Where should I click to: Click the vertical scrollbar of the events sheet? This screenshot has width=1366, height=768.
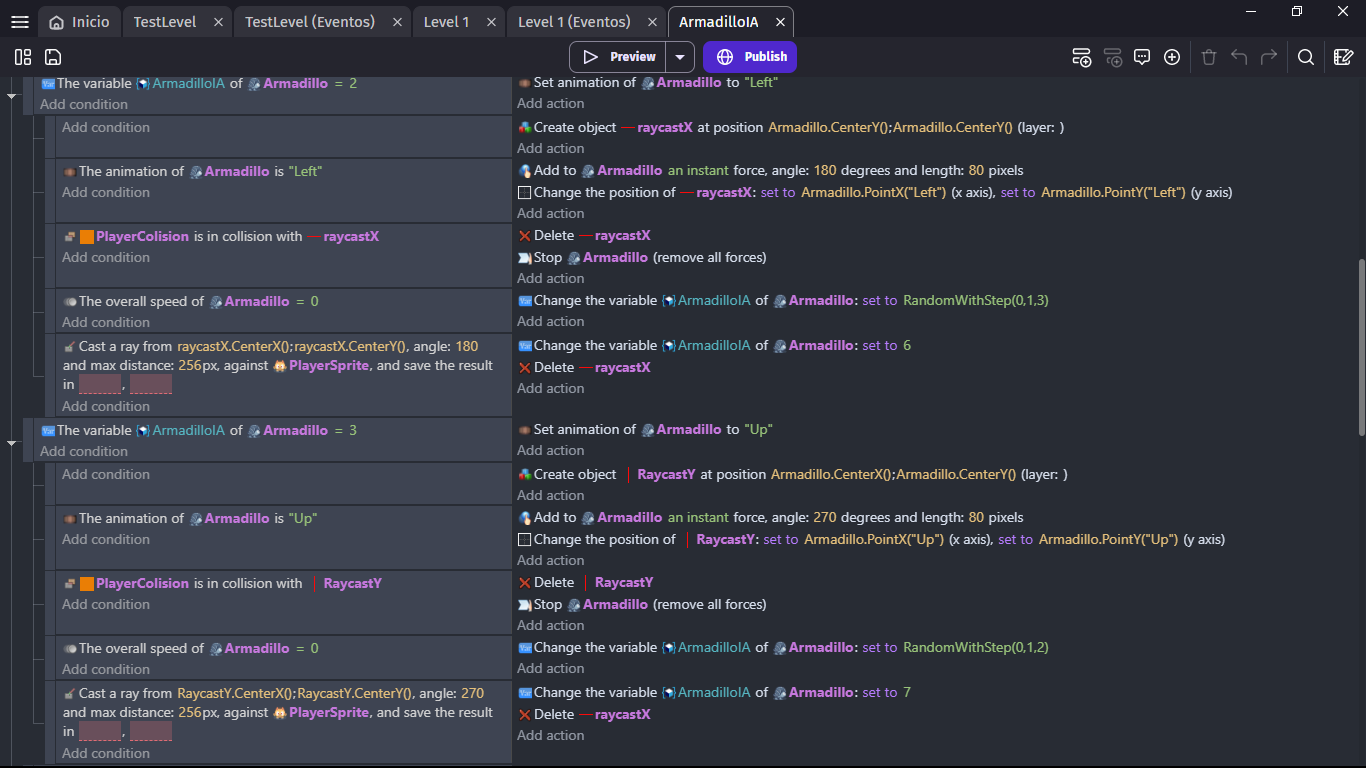tap(1361, 346)
